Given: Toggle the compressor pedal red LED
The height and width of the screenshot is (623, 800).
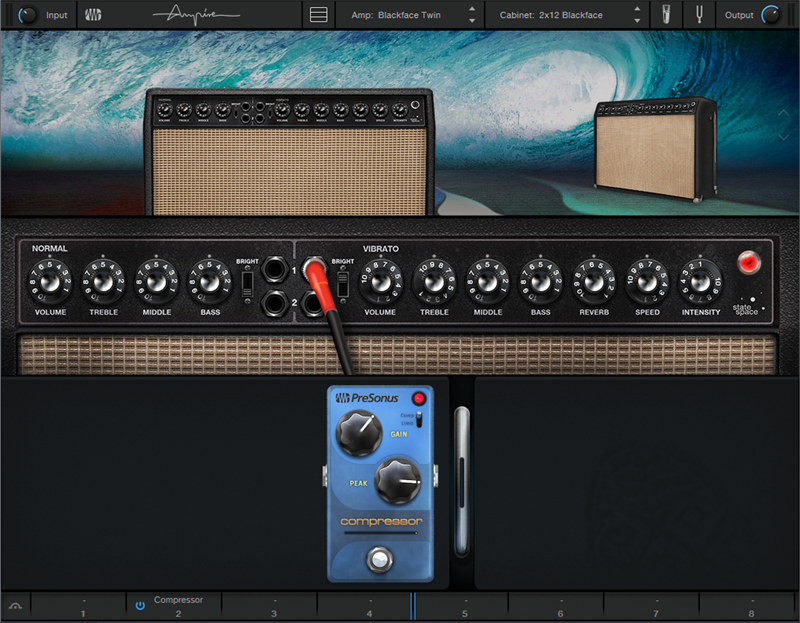Looking at the screenshot, I should (419, 398).
